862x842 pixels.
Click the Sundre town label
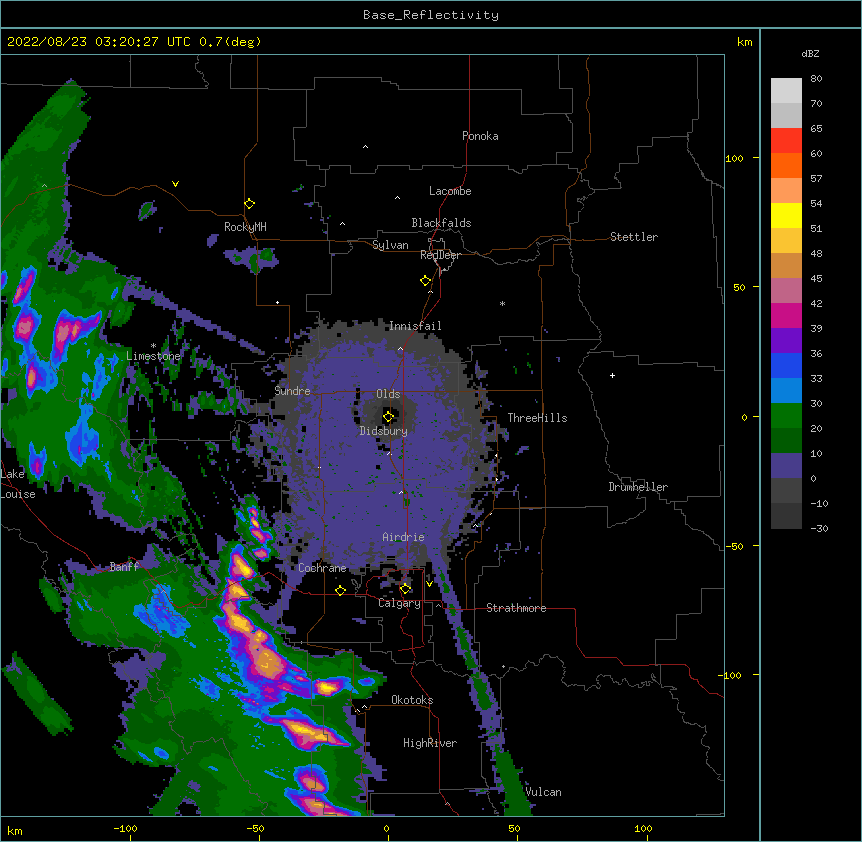click(292, 391)
